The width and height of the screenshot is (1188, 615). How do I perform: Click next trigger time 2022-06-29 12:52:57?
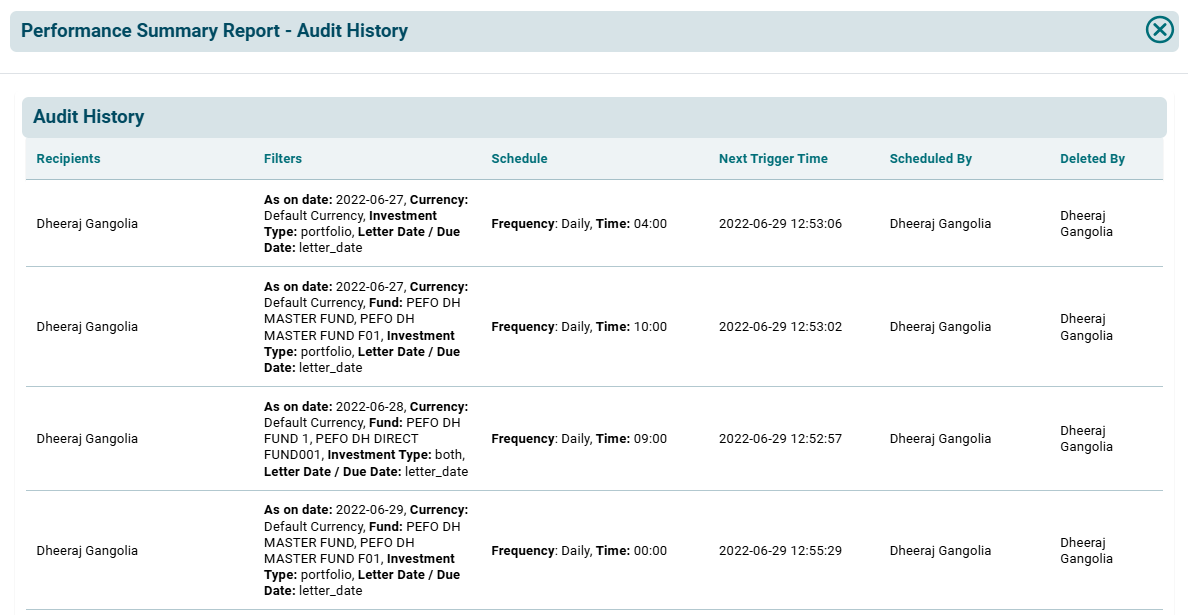click(x=780, y=439)
